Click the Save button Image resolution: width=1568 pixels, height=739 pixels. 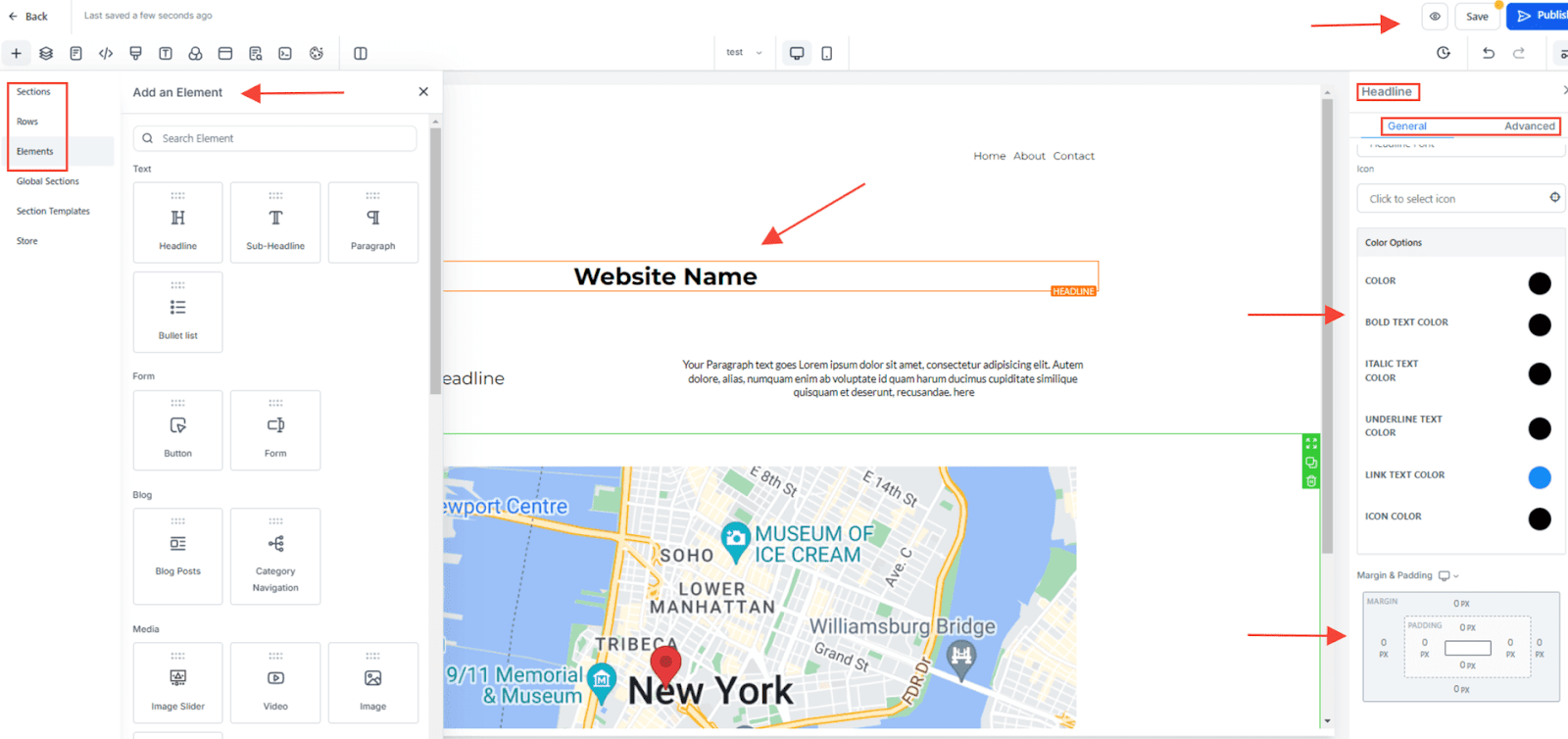1477,17
